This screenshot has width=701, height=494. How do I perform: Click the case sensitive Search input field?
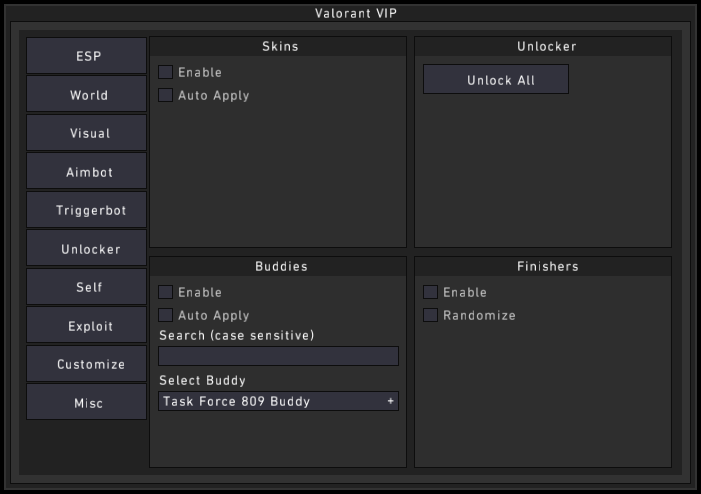[x=278, y=356]
